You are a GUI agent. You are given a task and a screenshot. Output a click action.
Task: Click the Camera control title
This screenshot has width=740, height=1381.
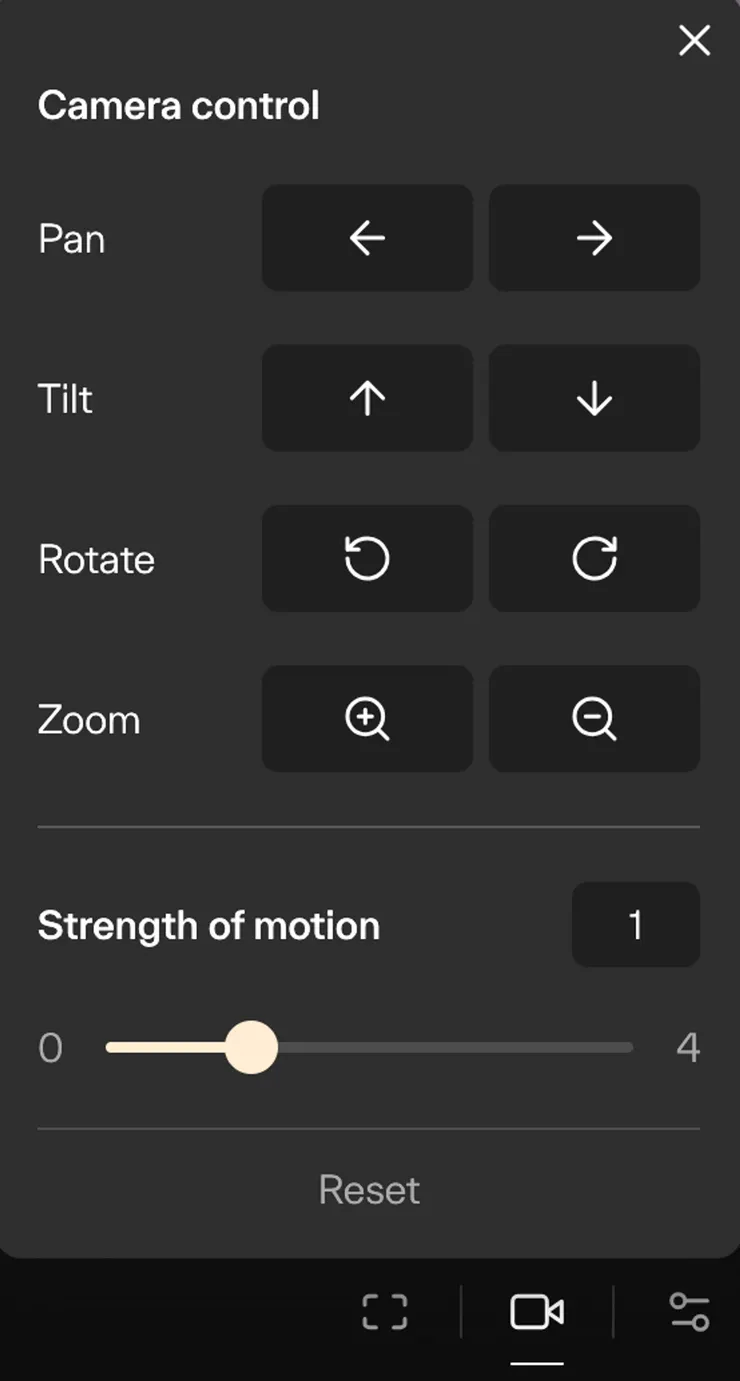click(179, 106)
